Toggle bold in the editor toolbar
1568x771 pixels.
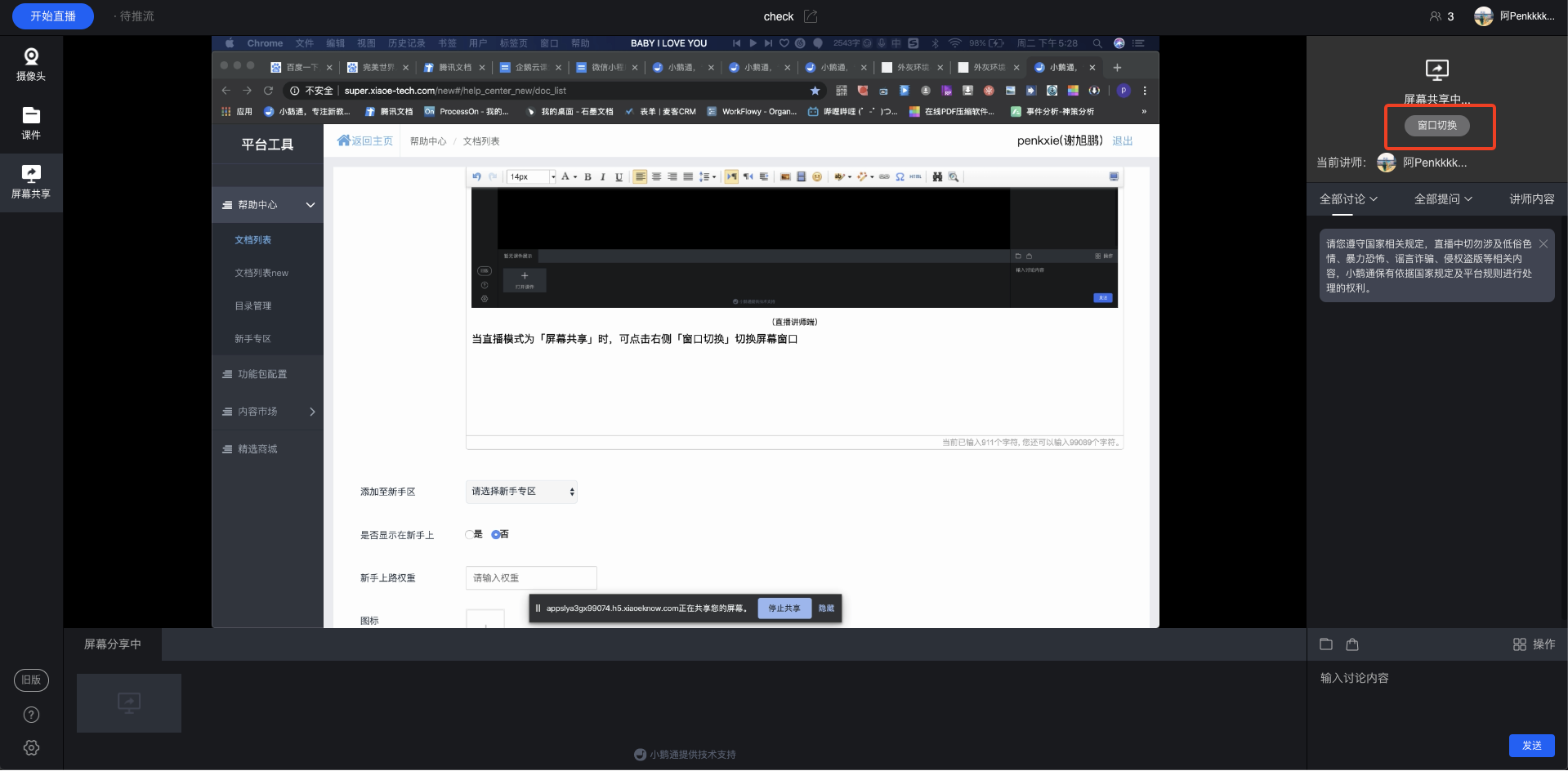(x=587, y=176)
